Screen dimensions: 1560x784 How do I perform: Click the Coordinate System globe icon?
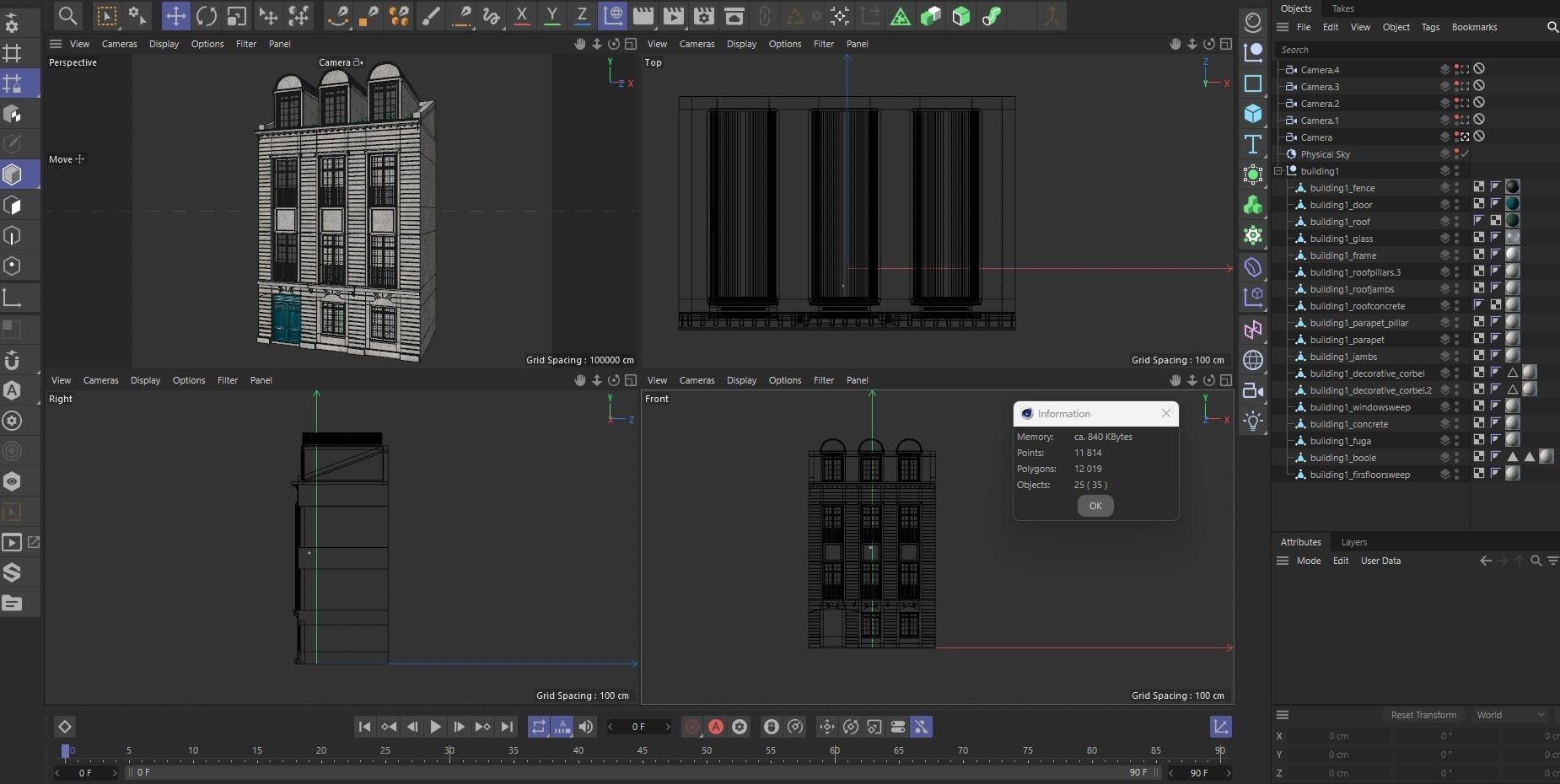pyautogui.click(x=613, y=15)
